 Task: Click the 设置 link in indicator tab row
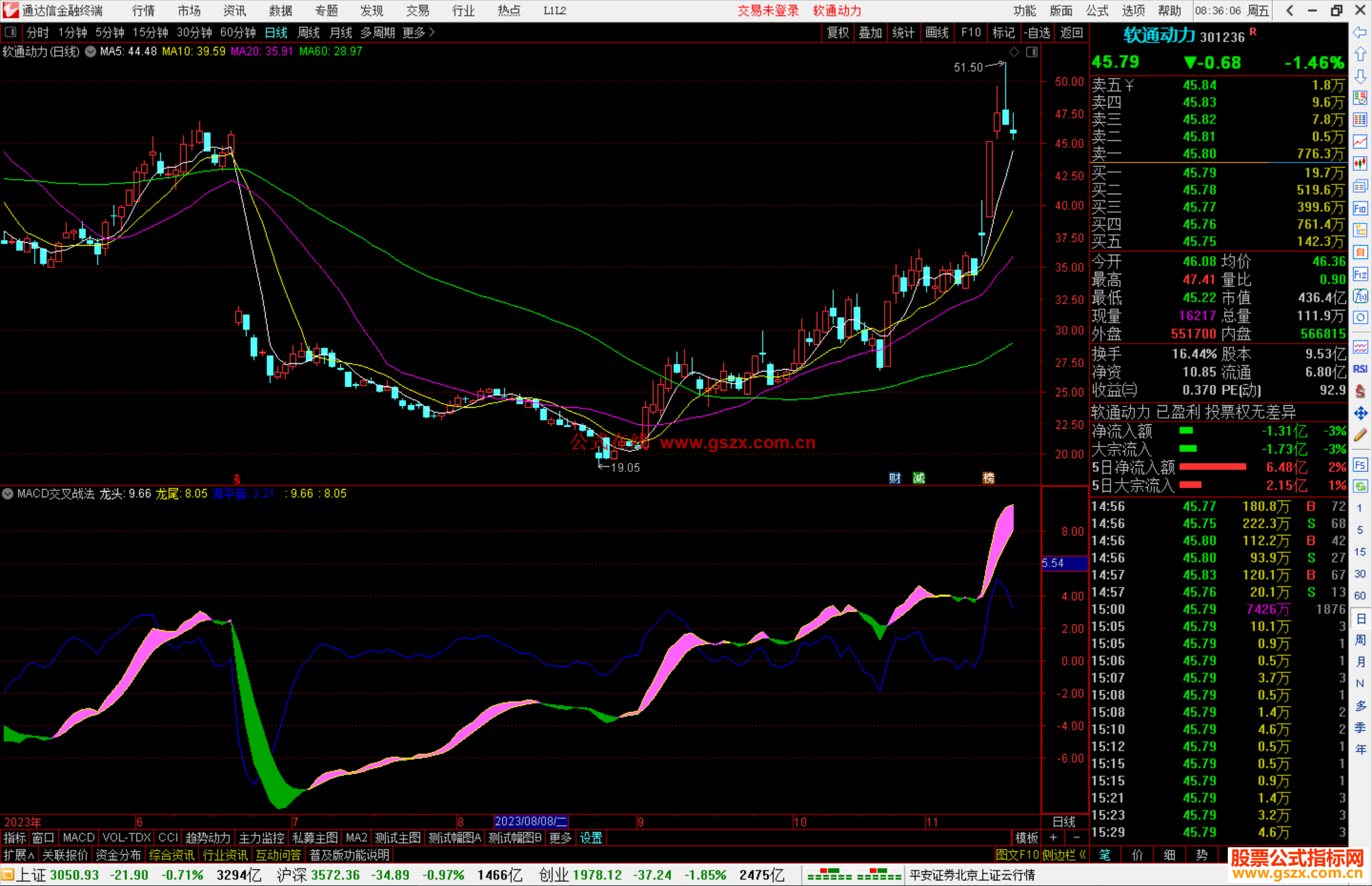tap(591, 838)
